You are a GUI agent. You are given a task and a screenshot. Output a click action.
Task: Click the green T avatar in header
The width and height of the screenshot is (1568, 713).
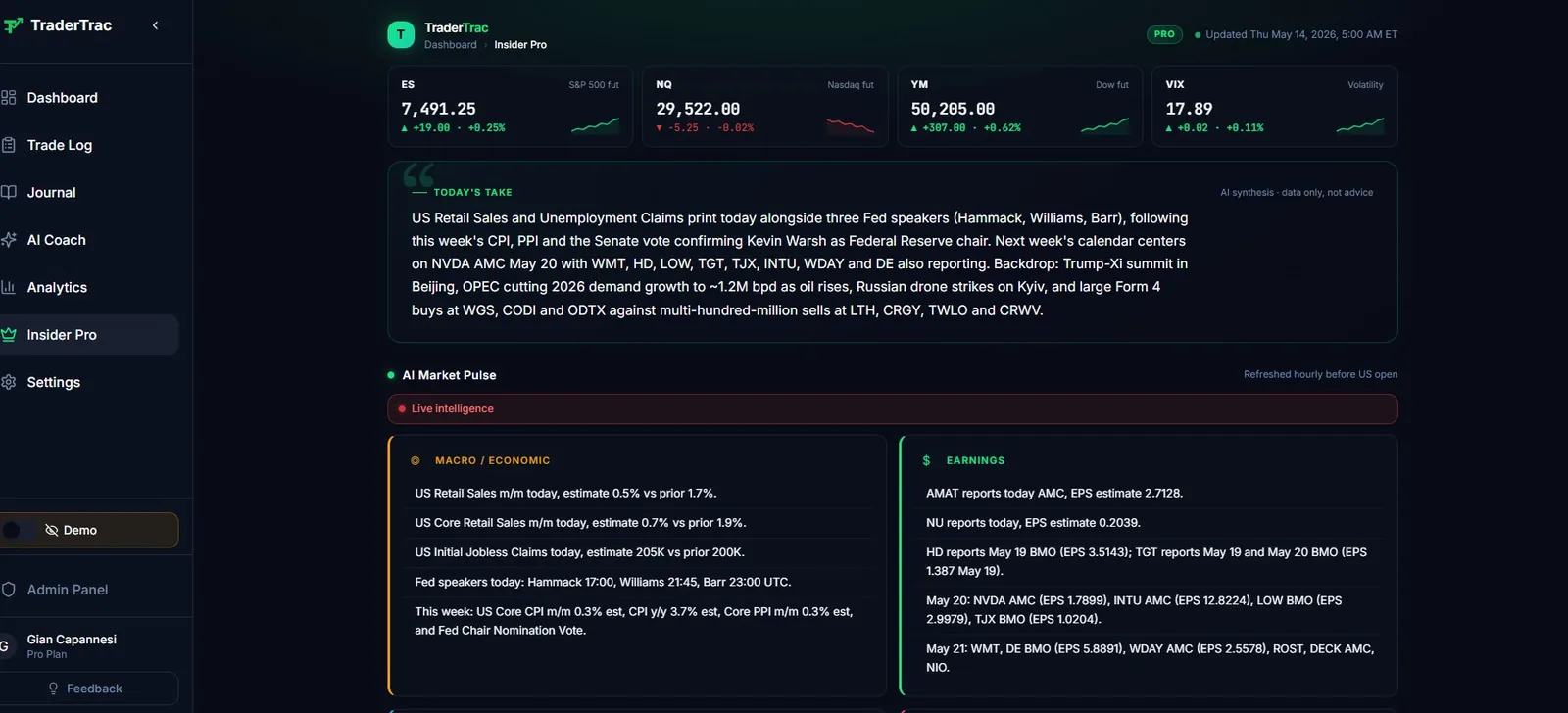pos(401,35)
